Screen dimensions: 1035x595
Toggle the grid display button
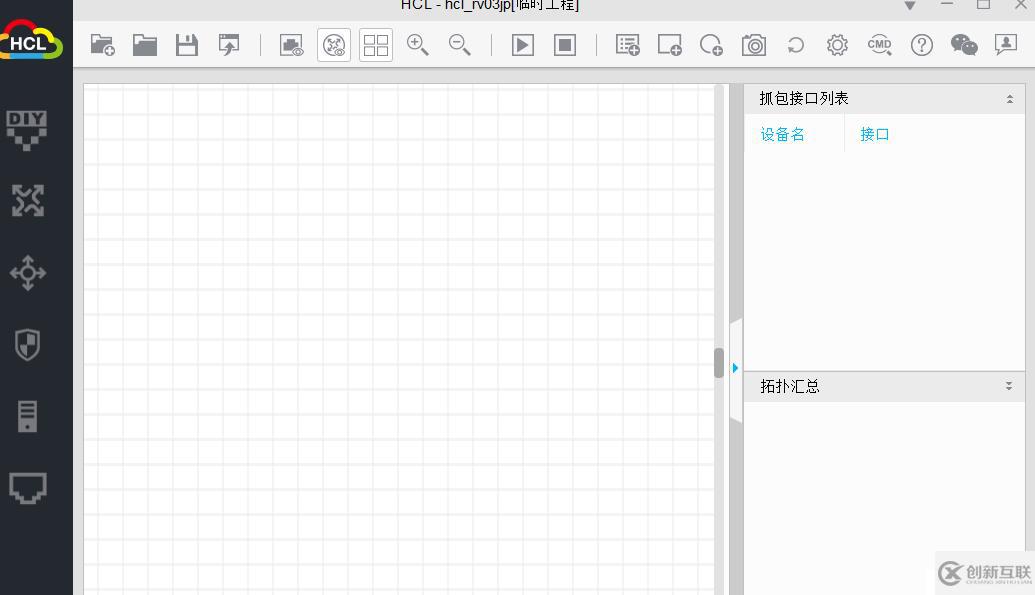[376, 45]
